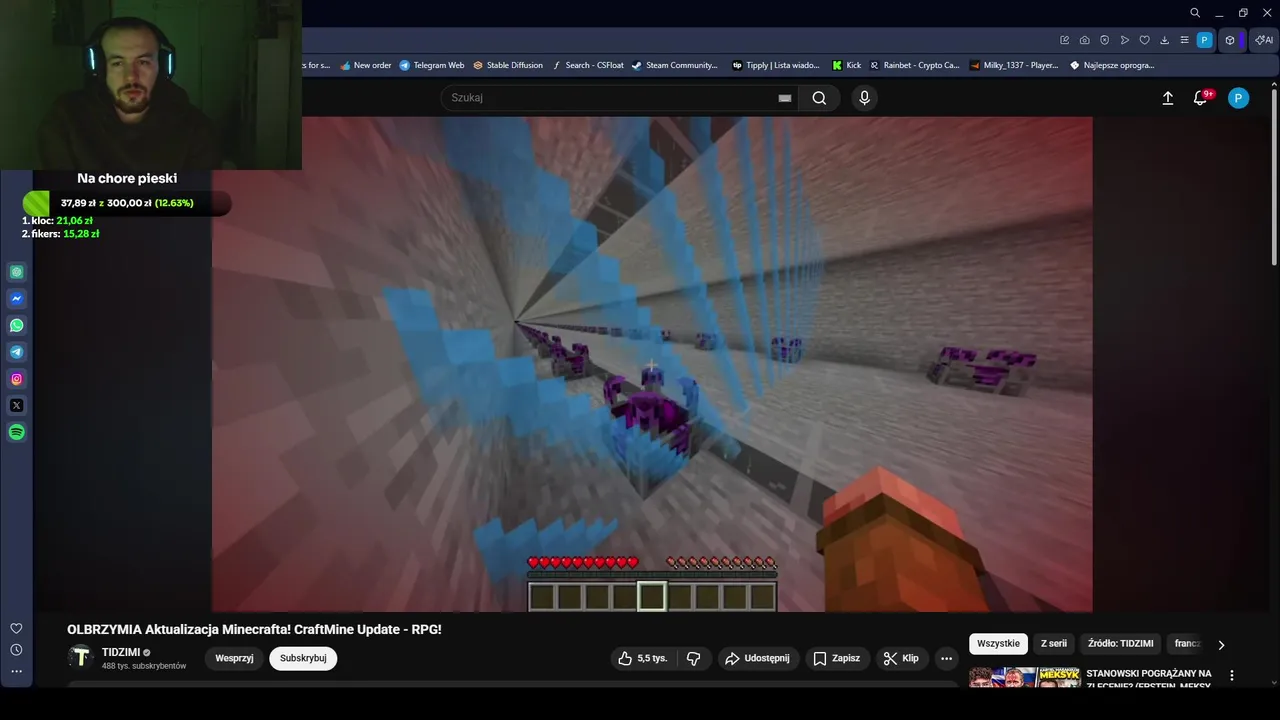Image resolution: width=1280 pixels, height=720 pixels.
Task: Select the Wszystkie filter chip
Action: click(998, 644)
